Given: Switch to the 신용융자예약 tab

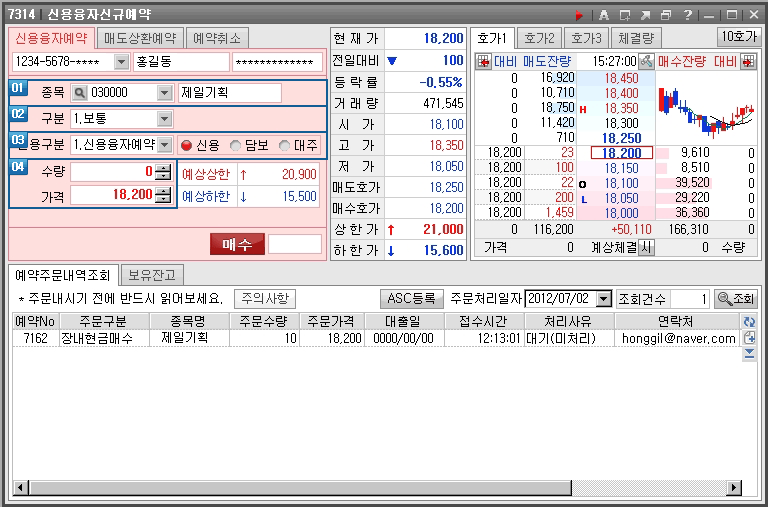Looking at the screenshot, I should point(51,38).
